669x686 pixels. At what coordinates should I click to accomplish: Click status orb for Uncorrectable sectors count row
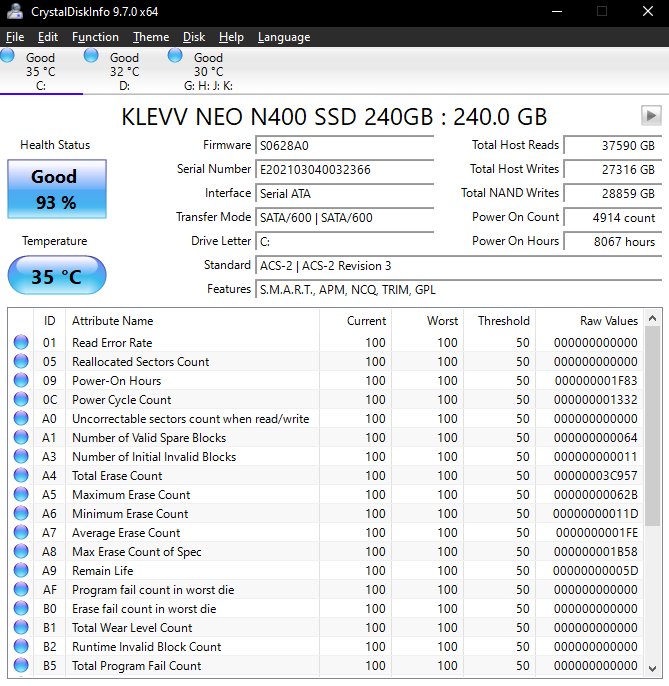tap(21, 418)
